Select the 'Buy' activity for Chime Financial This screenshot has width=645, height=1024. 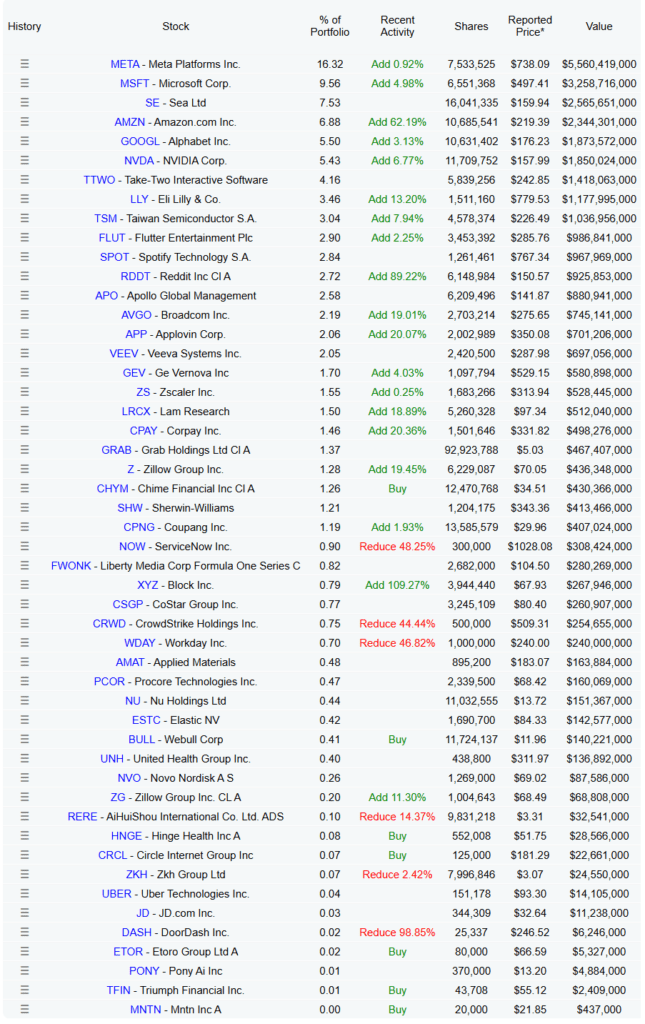coord(397,488)
